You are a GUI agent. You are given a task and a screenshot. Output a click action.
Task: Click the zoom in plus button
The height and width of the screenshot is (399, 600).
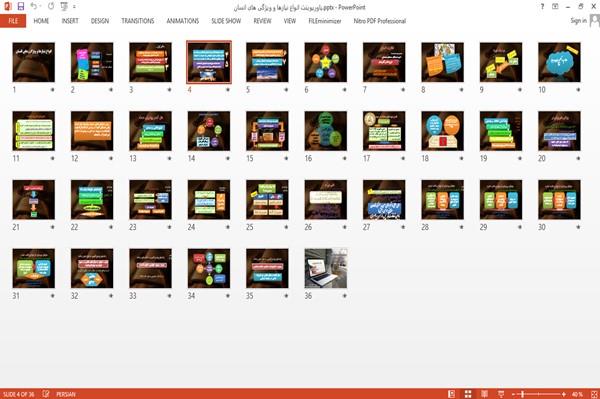[x=564, y=394]
